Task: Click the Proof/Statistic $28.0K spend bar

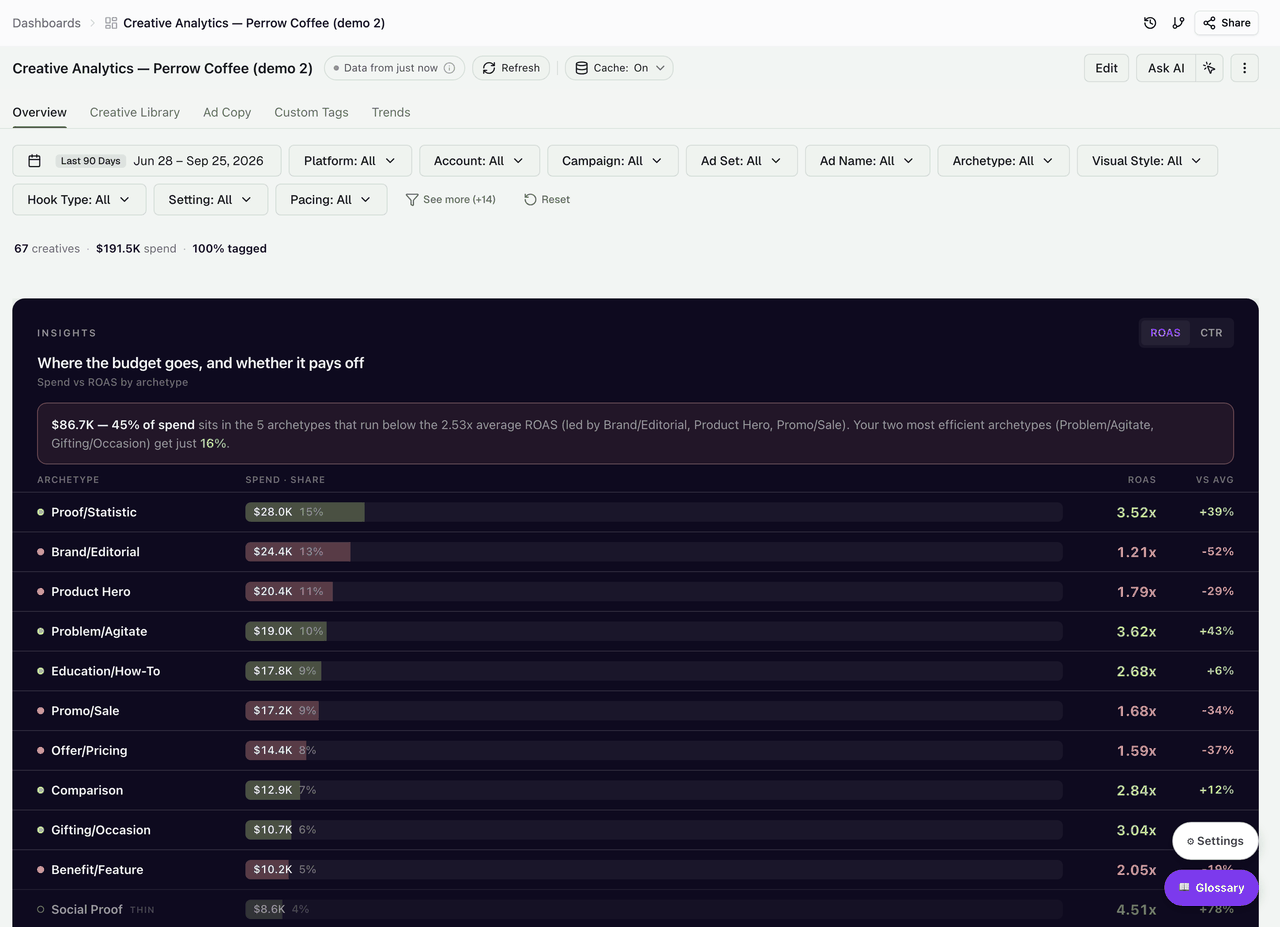Action: point(305,512)
